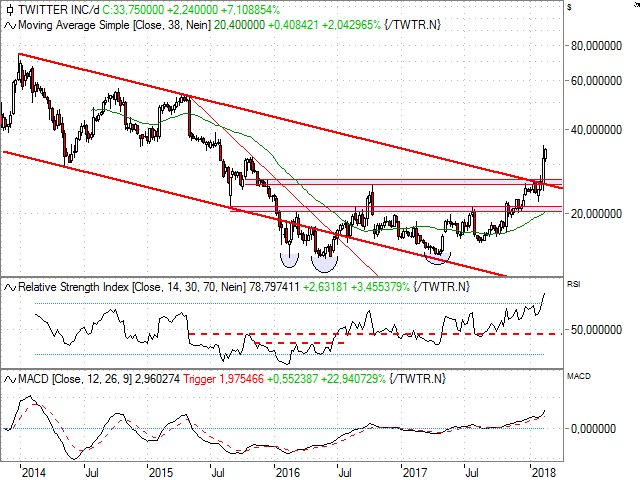Viewport: 640px width, 480px height.
Task: Click the red Trigger 1,975466 label
Action: point(223,379)
